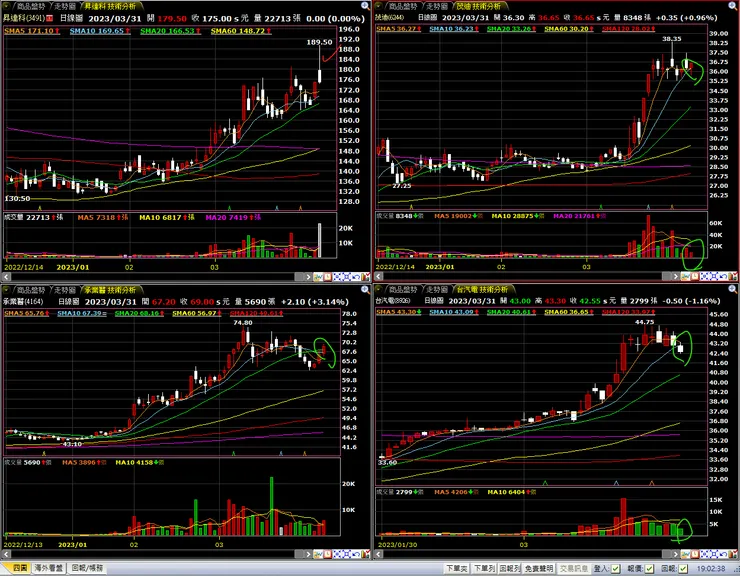Click the 昇達科 chart scrollbar left arrow

pyautogui.click(x=7, y=277)
